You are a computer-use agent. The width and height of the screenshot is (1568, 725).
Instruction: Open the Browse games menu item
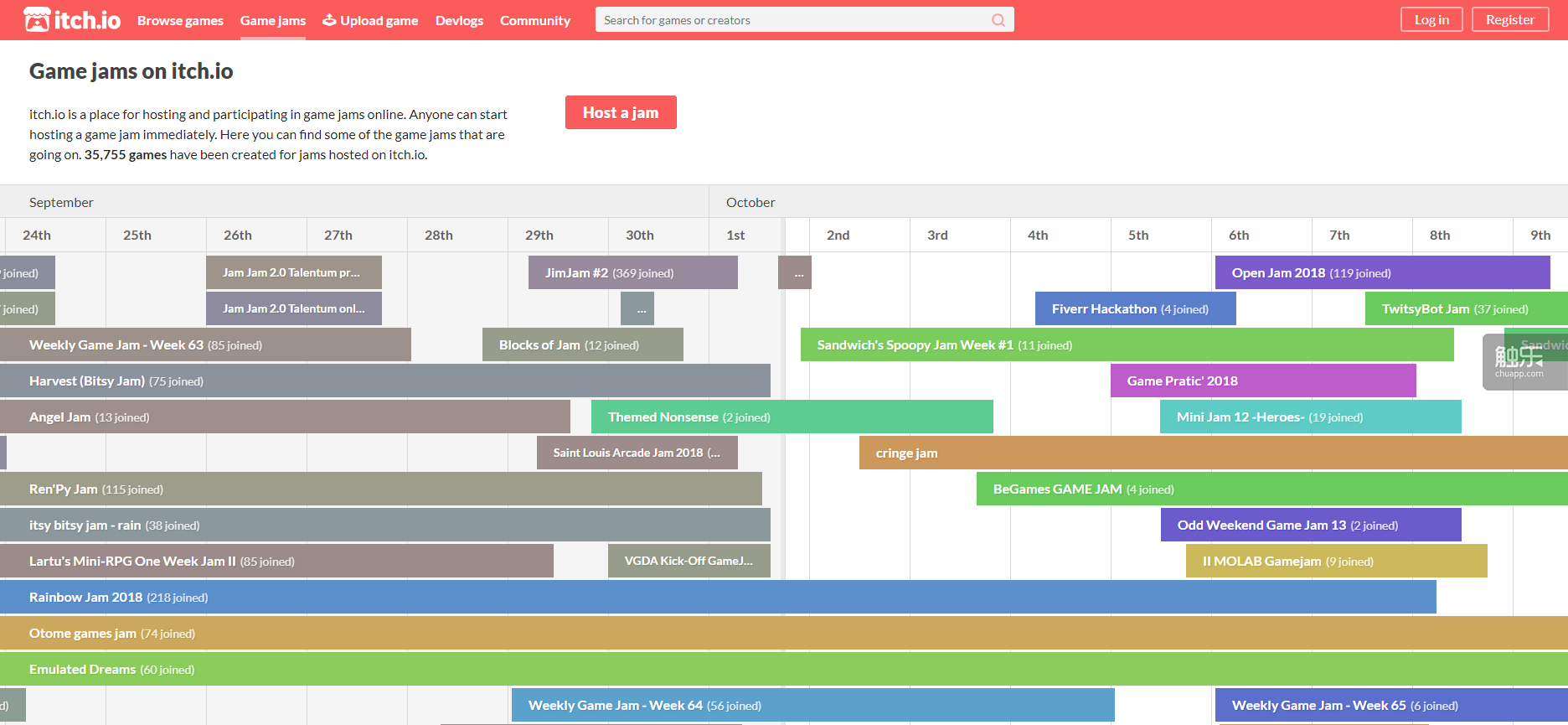pos(180,20)
